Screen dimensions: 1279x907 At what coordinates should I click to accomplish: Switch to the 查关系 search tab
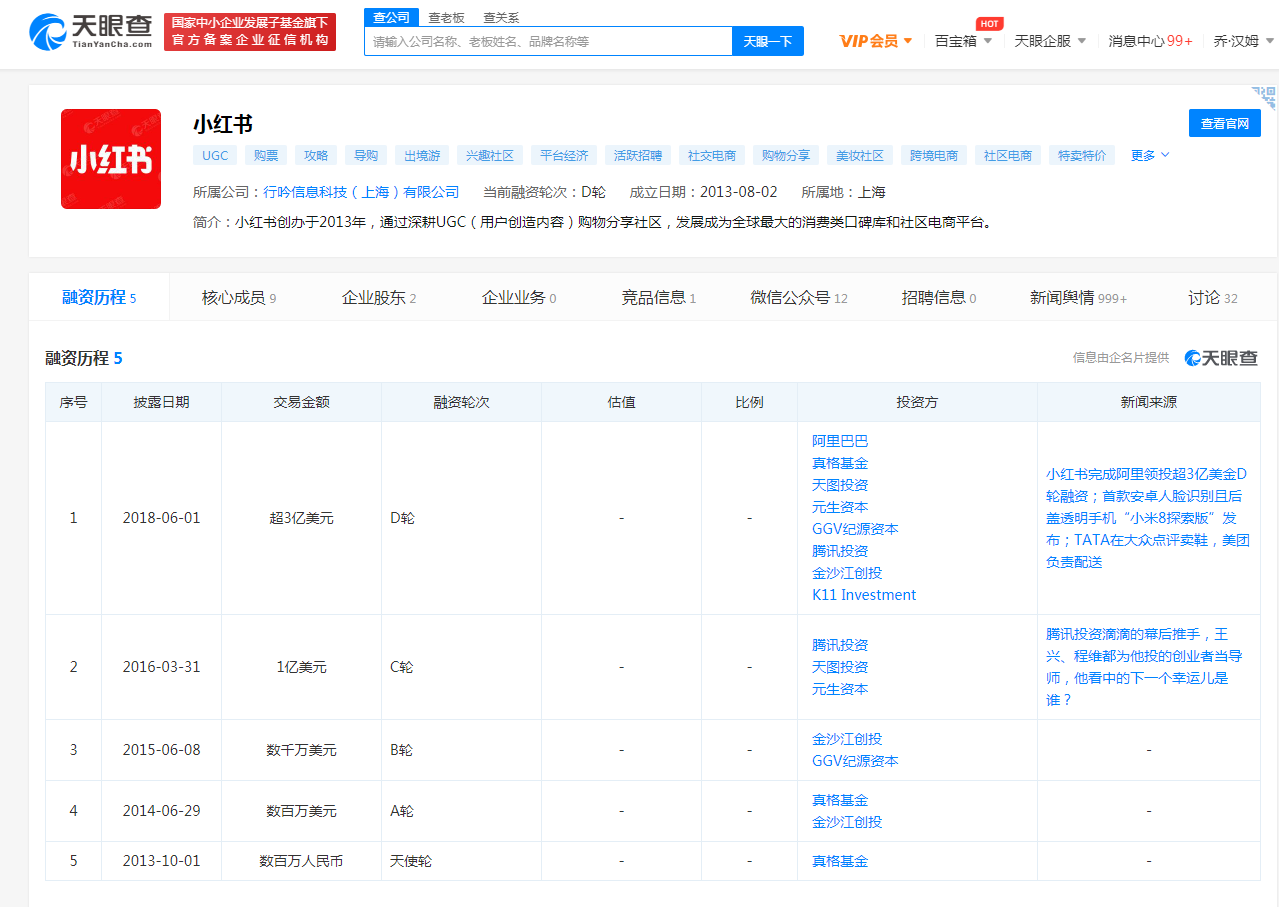(501, 18)
